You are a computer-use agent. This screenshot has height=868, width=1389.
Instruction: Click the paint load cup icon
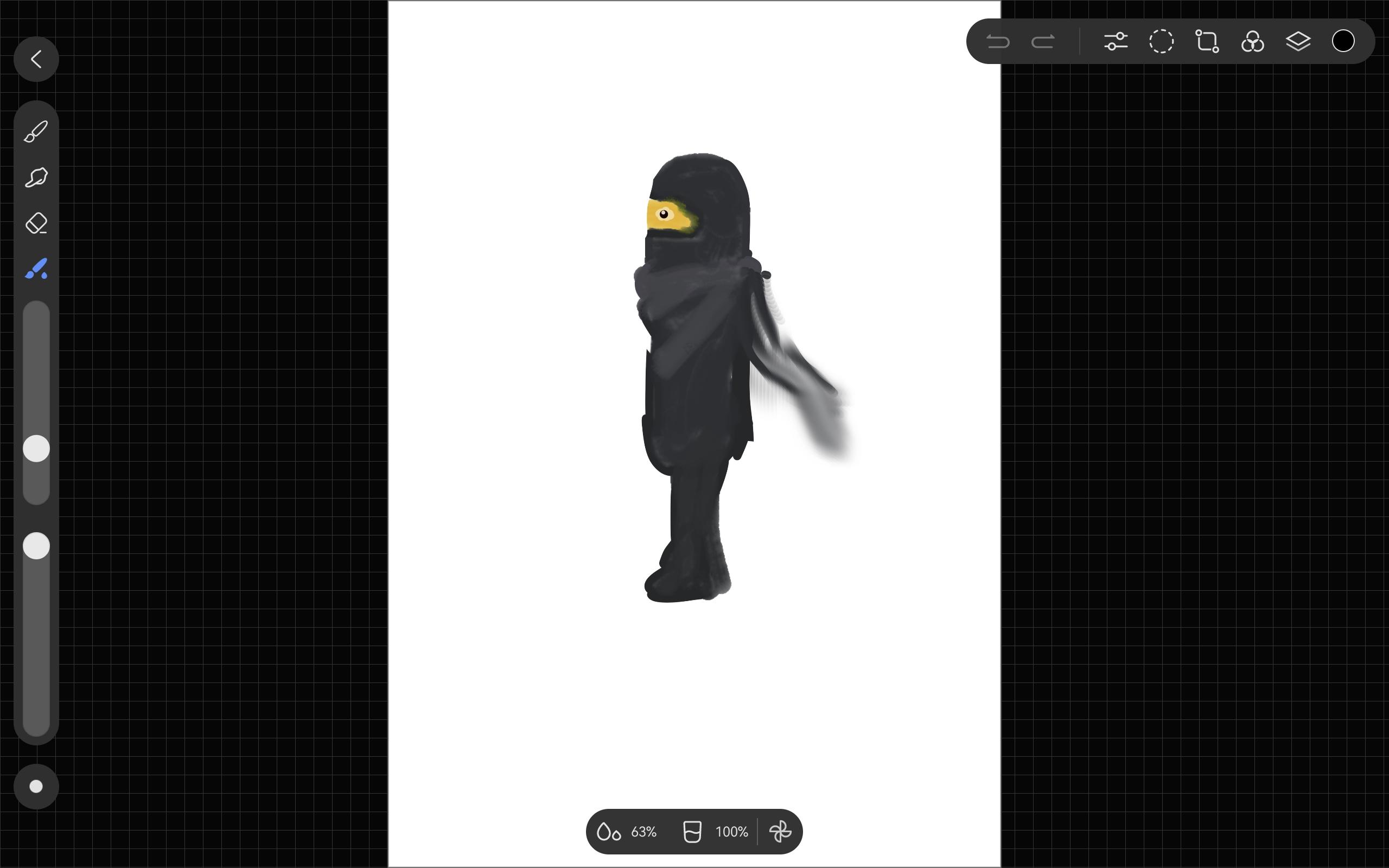692,831
